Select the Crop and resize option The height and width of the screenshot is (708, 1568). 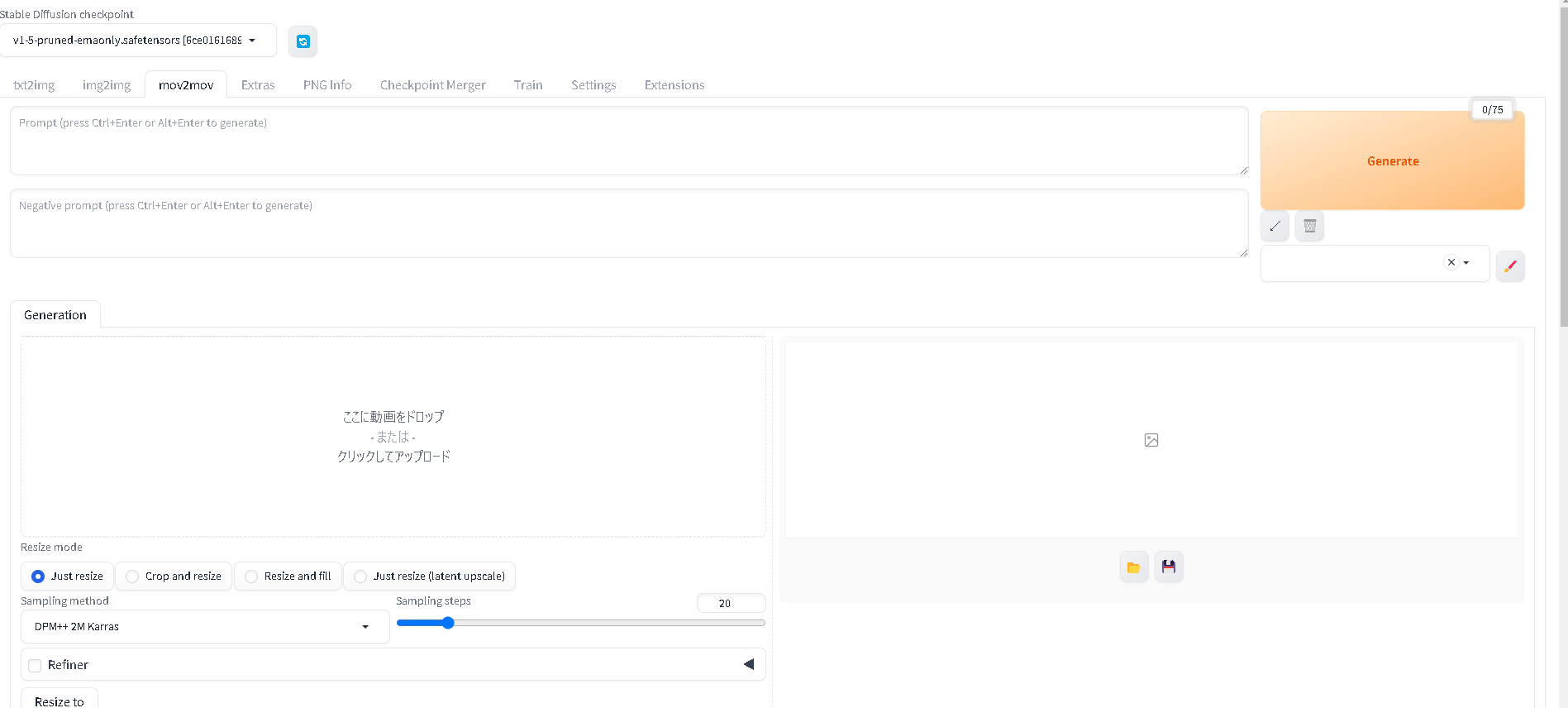click(132, 576)
